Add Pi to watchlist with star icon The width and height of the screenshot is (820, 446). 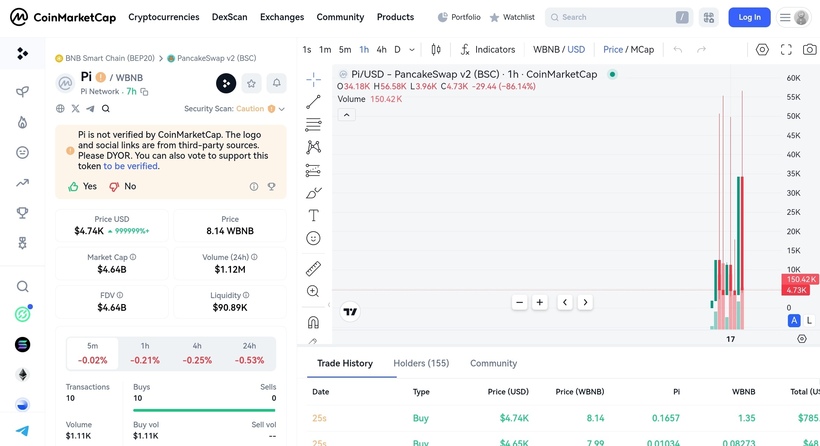pyautogui.click(x=252, y=83)
